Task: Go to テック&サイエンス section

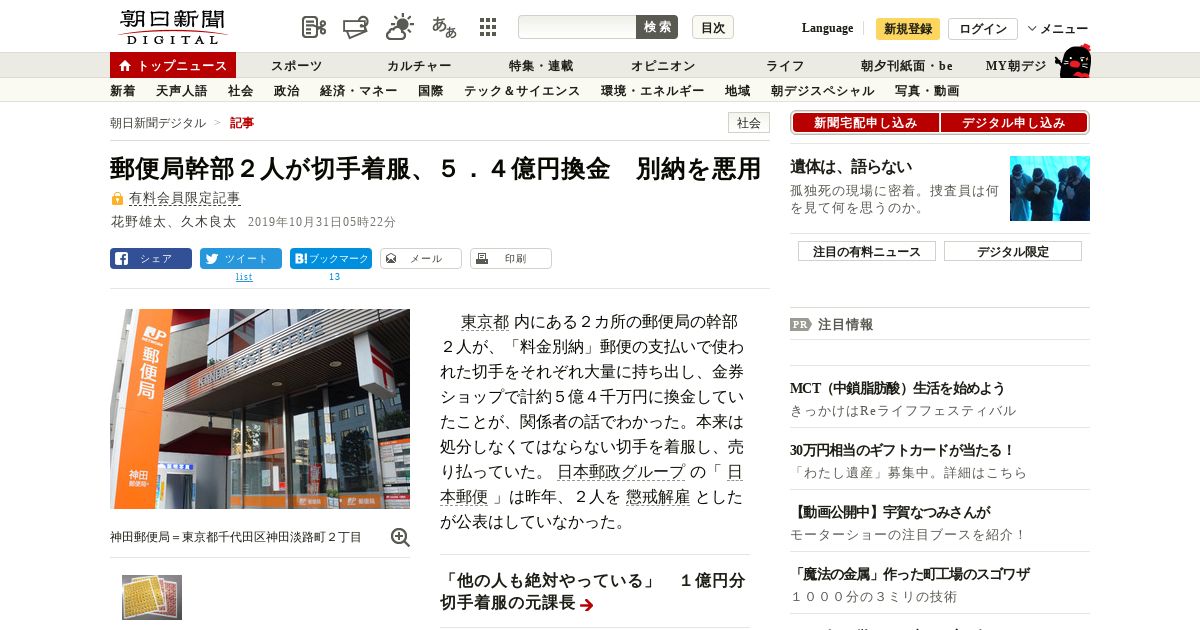Action: pos(522,91)
